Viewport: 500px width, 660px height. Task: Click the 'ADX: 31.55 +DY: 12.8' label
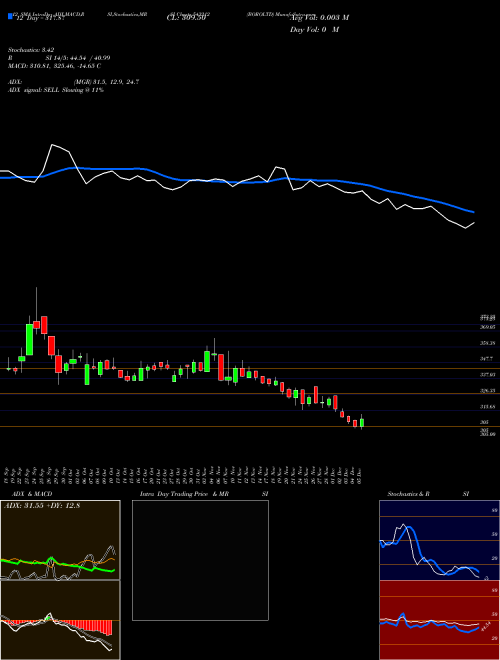pyautogui.click(x=42, y=506)
